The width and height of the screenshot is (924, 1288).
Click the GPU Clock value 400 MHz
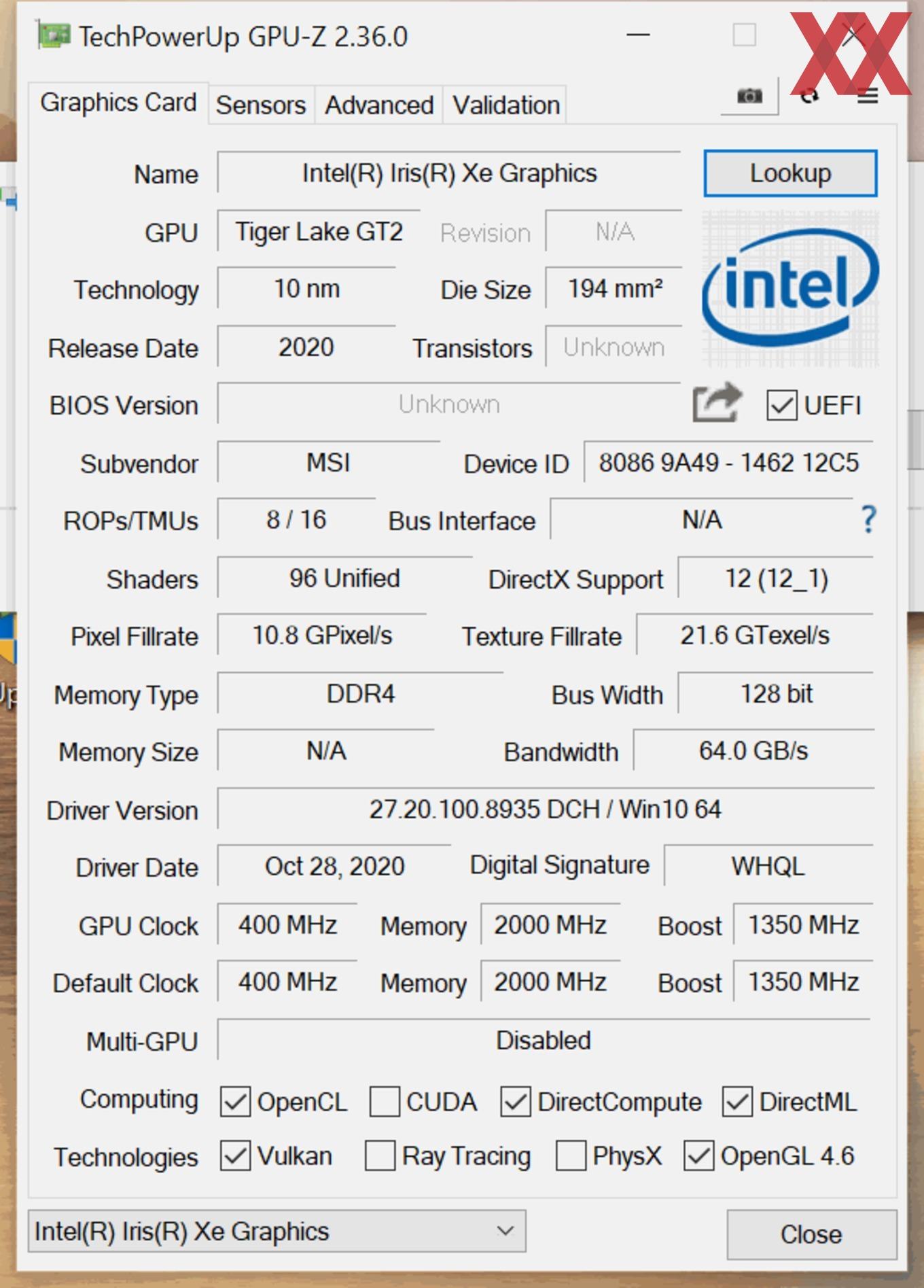click(287, 924)
